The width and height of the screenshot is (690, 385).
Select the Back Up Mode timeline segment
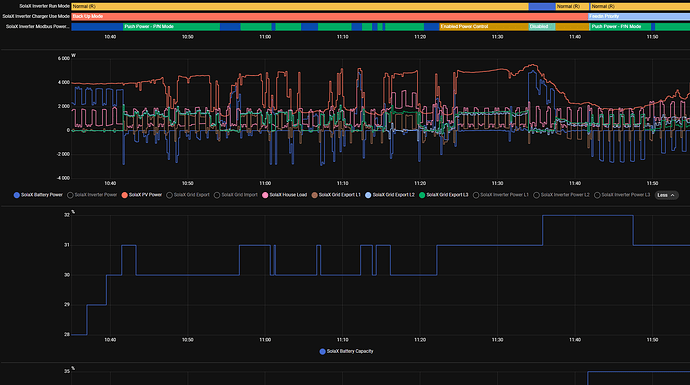click(330, 16)
